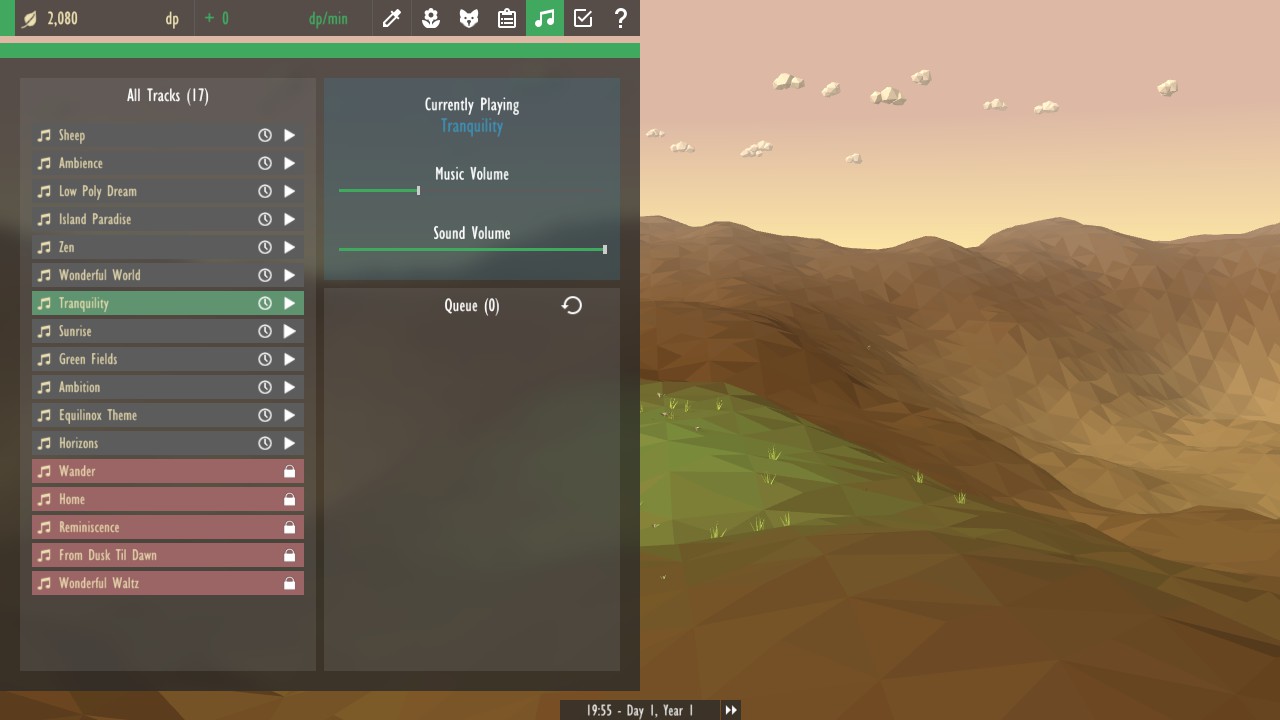This screenshot has height=720, width=1280.
Task: Add Wonderful World to queue
Action: click(265, 275)
